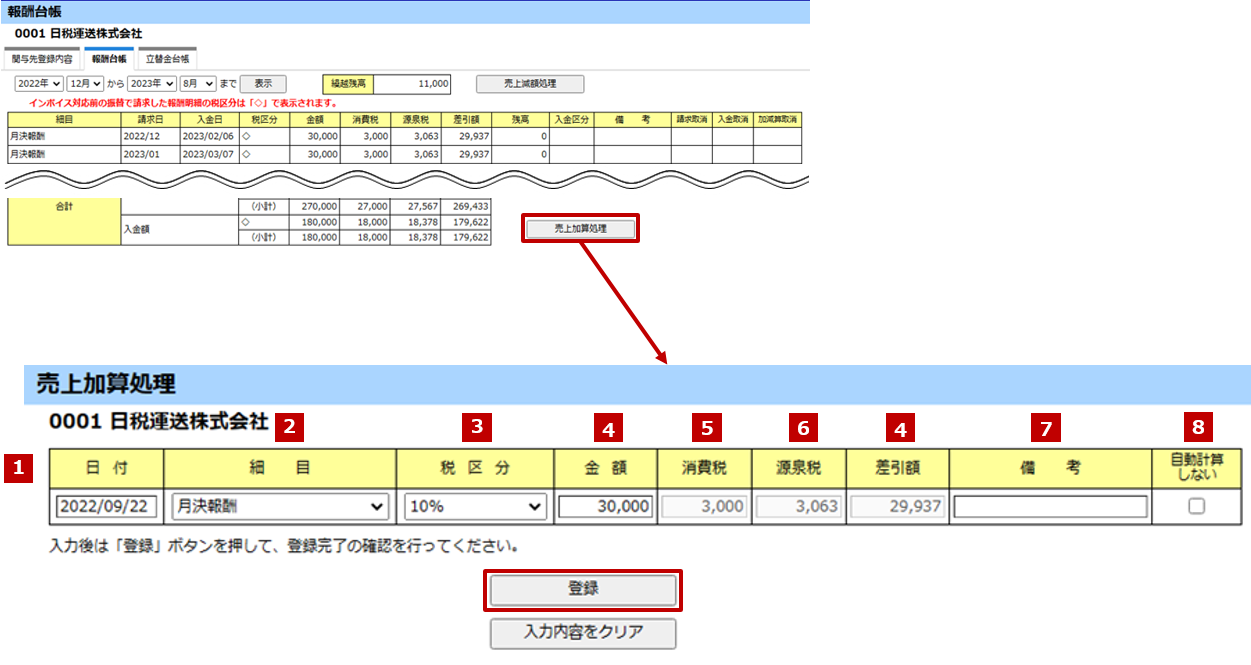Open the start year dropdown showing 2022年
This screenshot has height=665, width=1251.
tap(39, 84)
